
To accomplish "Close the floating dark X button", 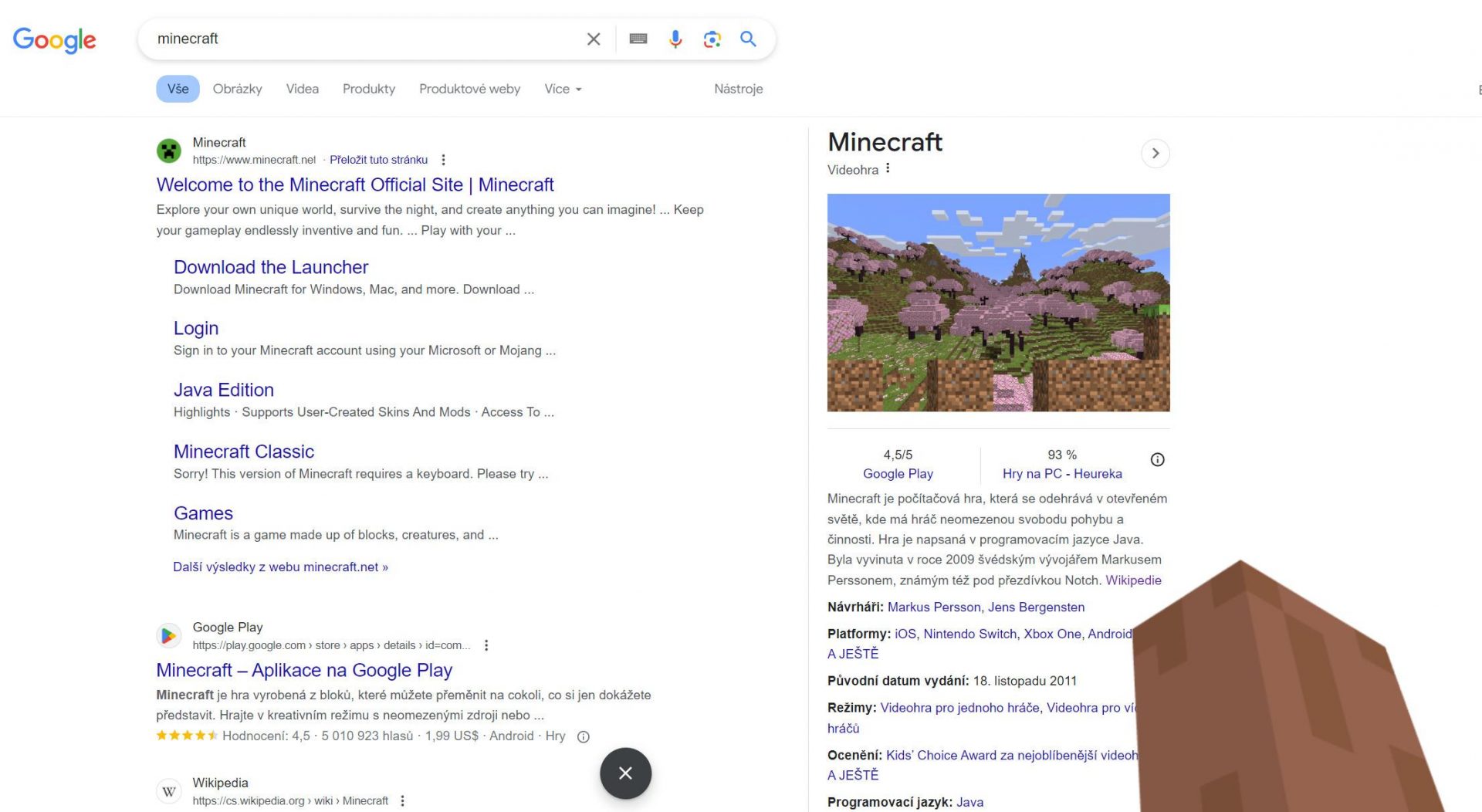I will pos(626,773).
